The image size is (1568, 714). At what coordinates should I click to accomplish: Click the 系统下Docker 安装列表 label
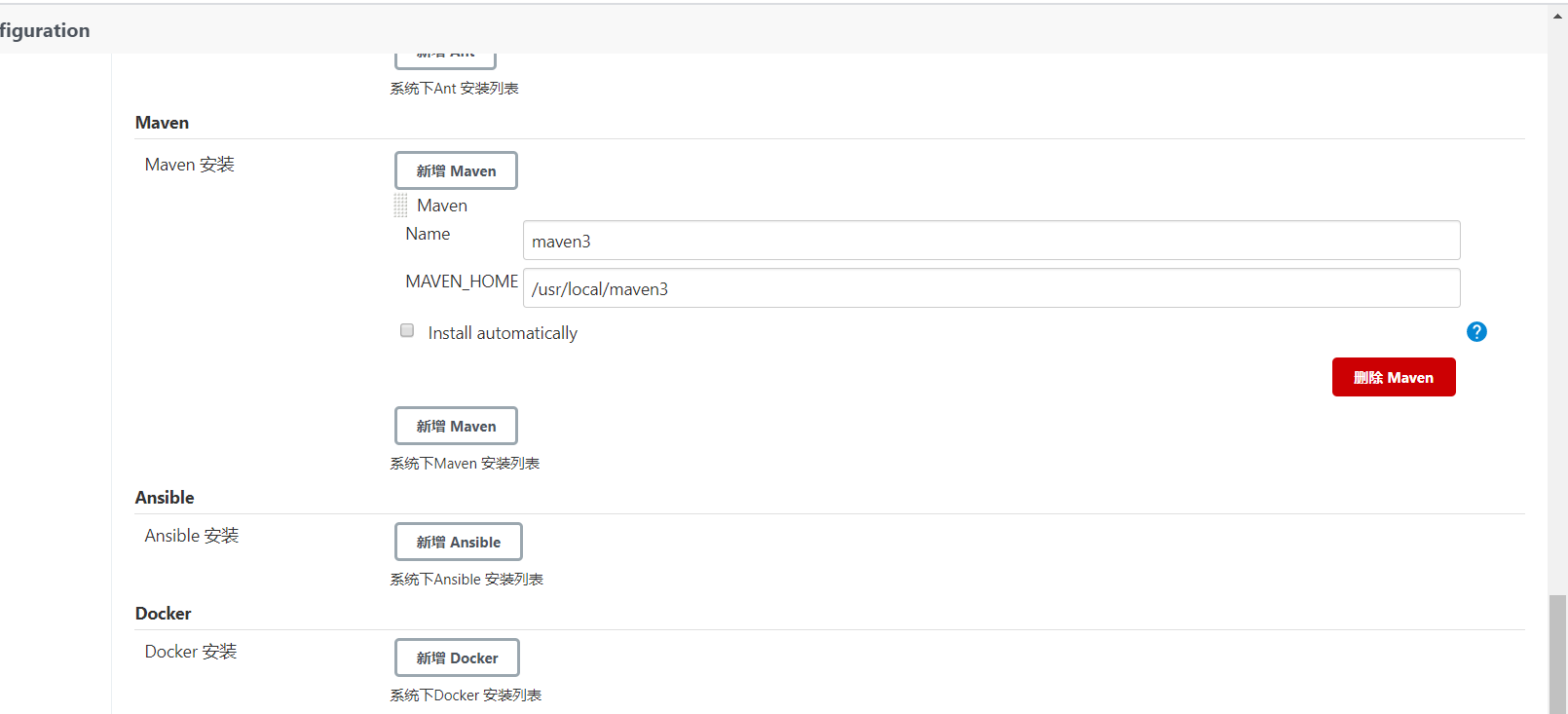[465, 695]
